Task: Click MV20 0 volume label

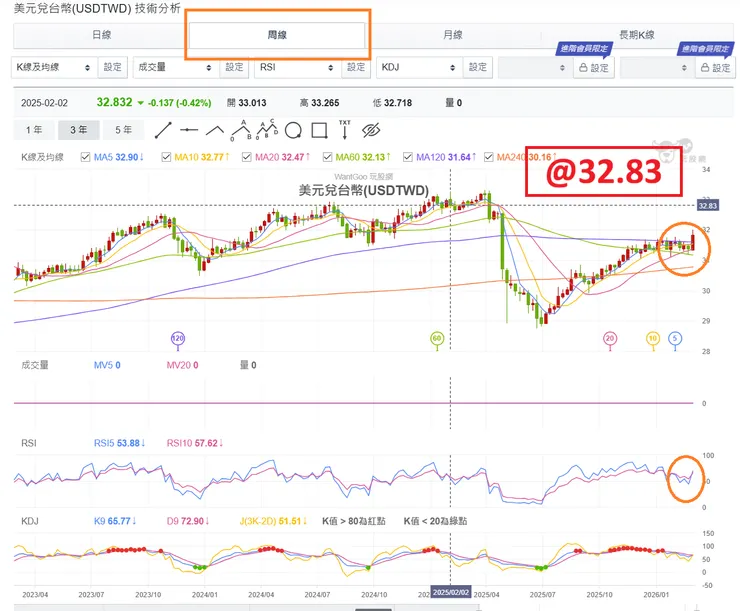Action: point(182,365)
